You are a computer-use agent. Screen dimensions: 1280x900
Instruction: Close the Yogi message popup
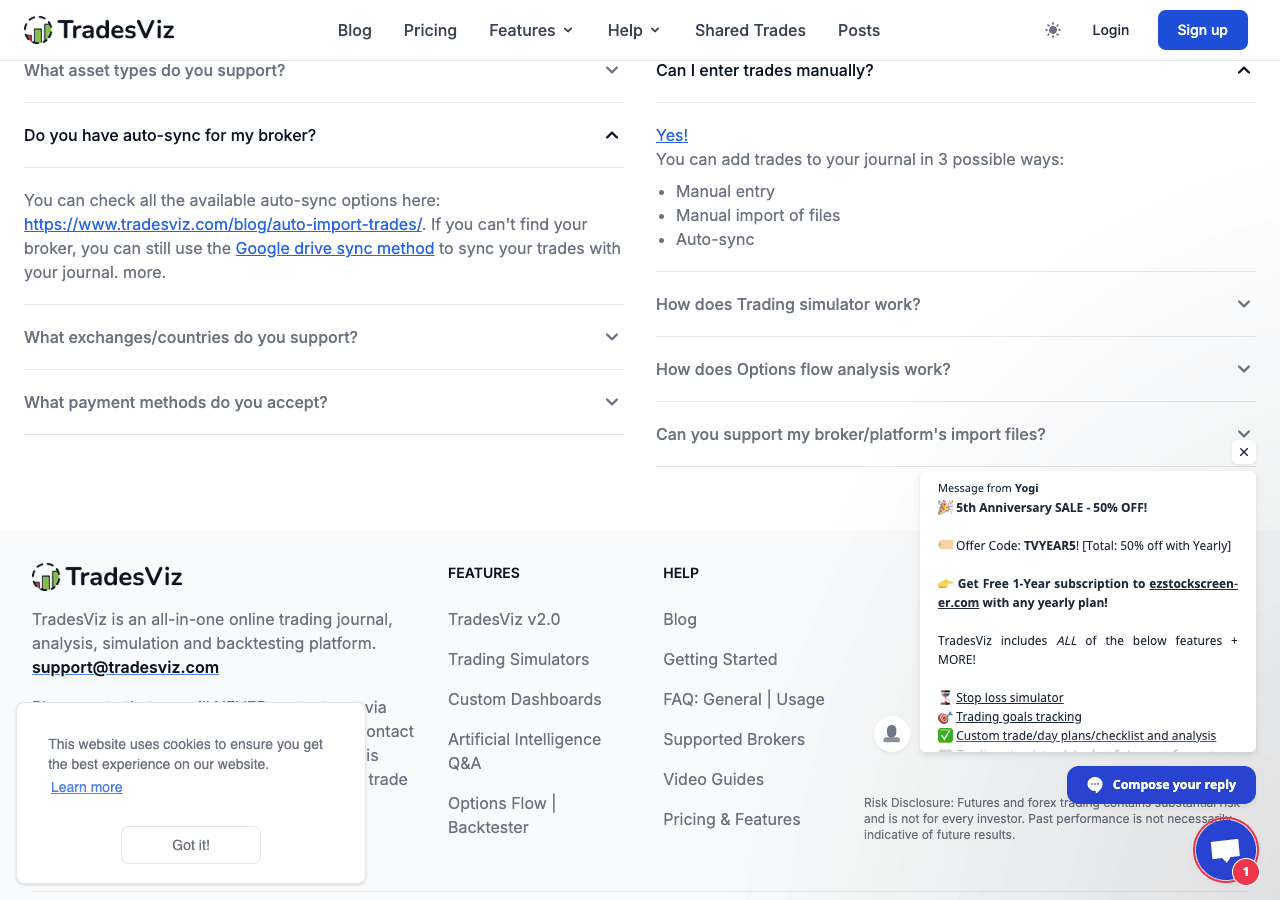(1244, 452)
